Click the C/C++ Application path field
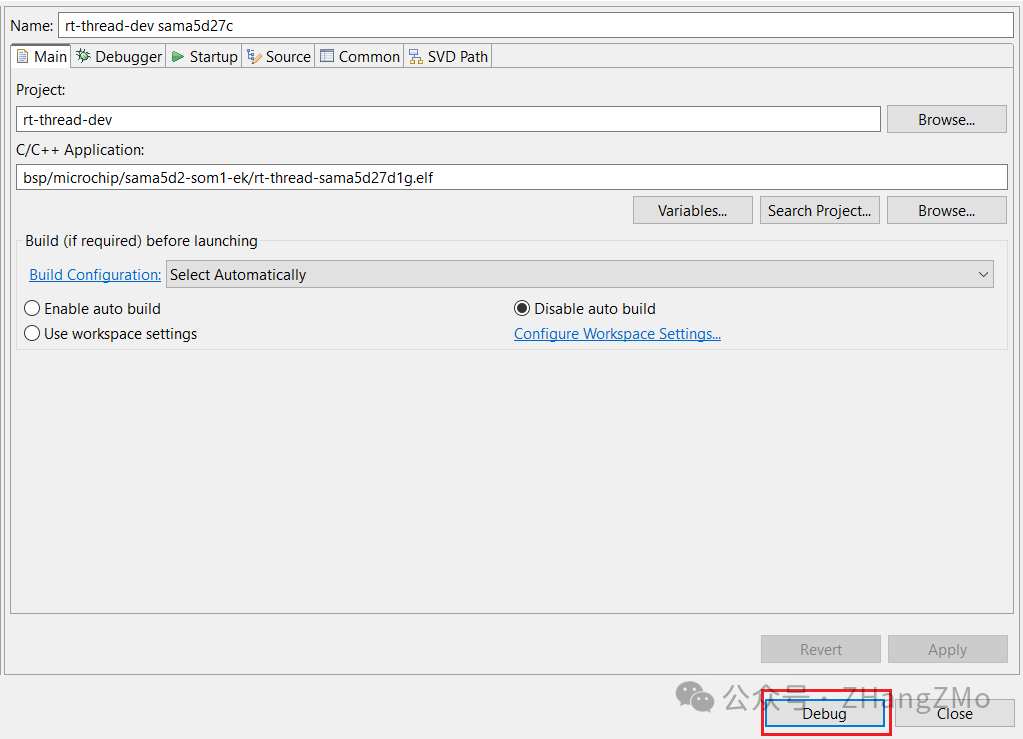The height and width of the screenshot is (739, 1023). 512,177
